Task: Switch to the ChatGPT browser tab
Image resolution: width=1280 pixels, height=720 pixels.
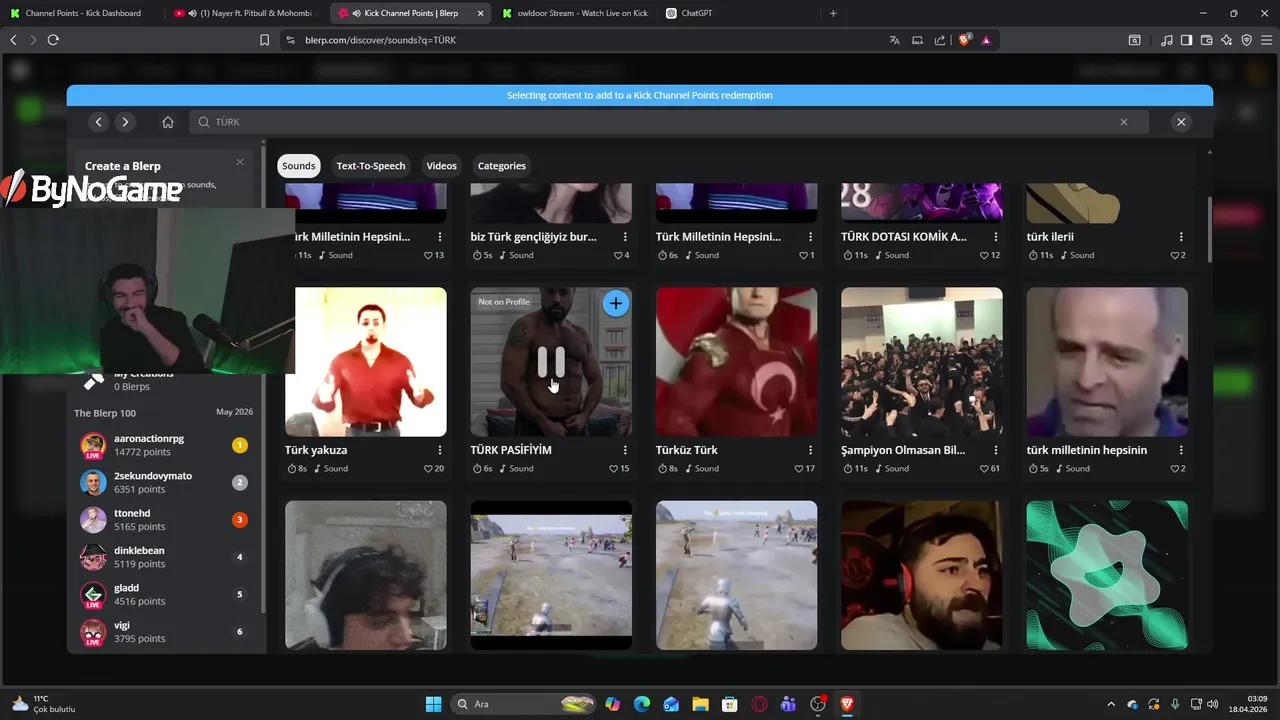Action: pyautogui.click(x=740, y=13)
